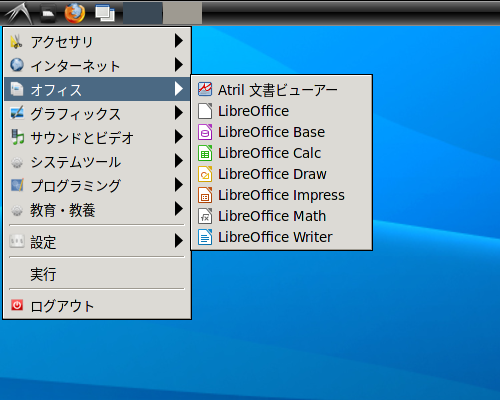Switch to the second gray workspace
The width and height of the screenshot is (500, 400).
(x=182, y=13)
